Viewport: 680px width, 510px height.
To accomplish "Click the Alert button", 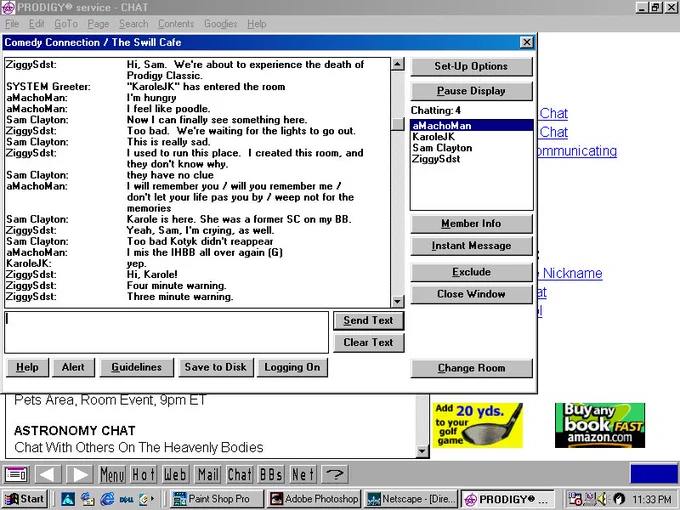I will click(73, 367).
